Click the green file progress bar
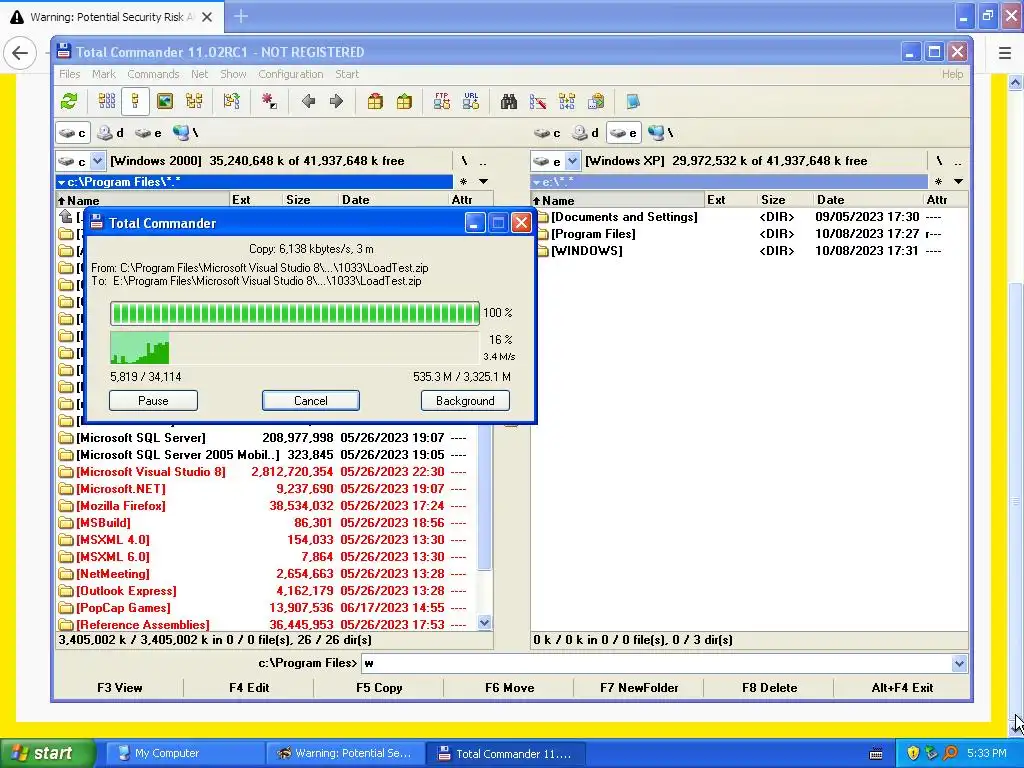 click(295, 313)
